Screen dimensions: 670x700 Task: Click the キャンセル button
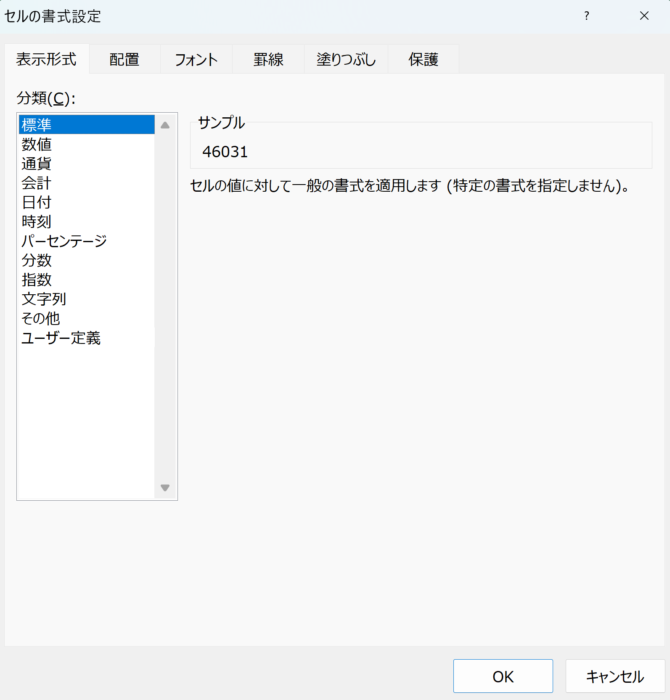(614, 676)
